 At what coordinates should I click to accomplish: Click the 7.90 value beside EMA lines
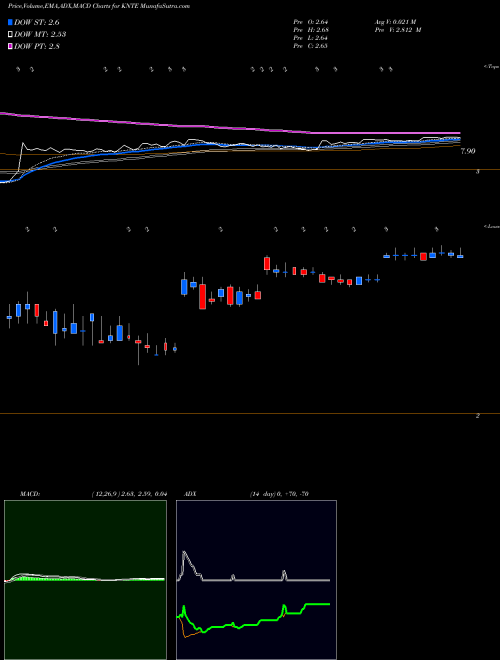pyautogui.click(x=468, y=152)
